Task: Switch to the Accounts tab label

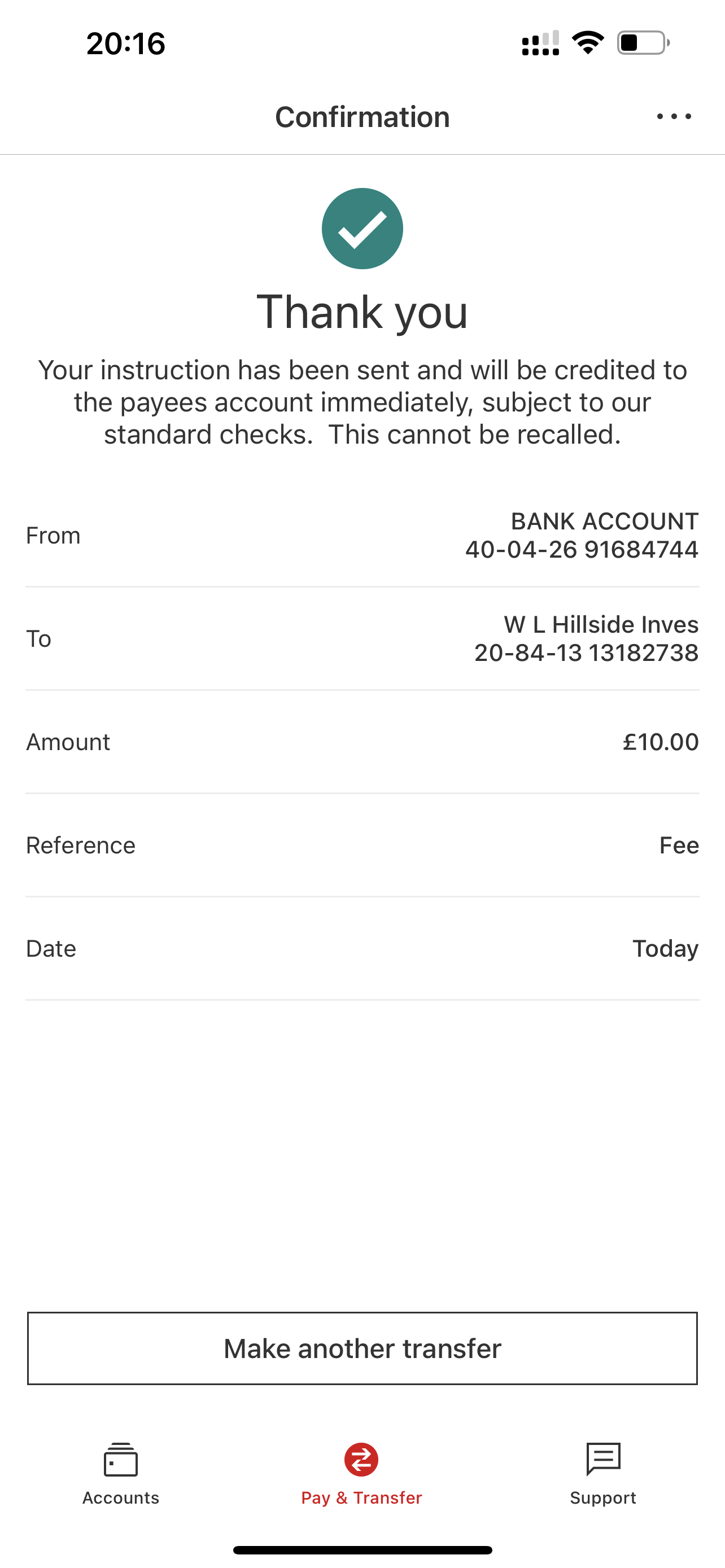Action: click(x=120, y=1498)
